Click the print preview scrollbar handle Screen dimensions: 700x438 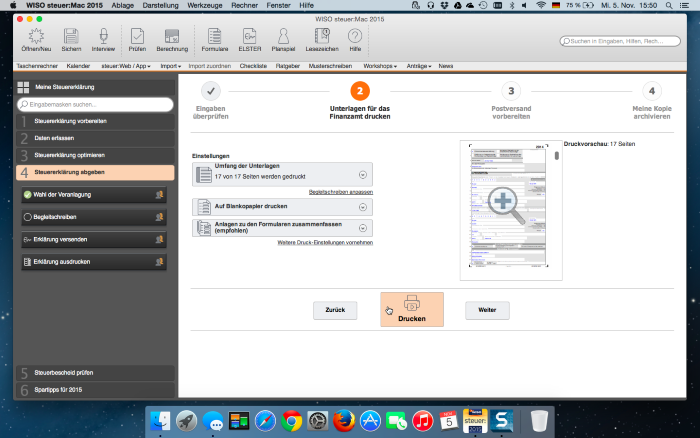tap(557, 156)
